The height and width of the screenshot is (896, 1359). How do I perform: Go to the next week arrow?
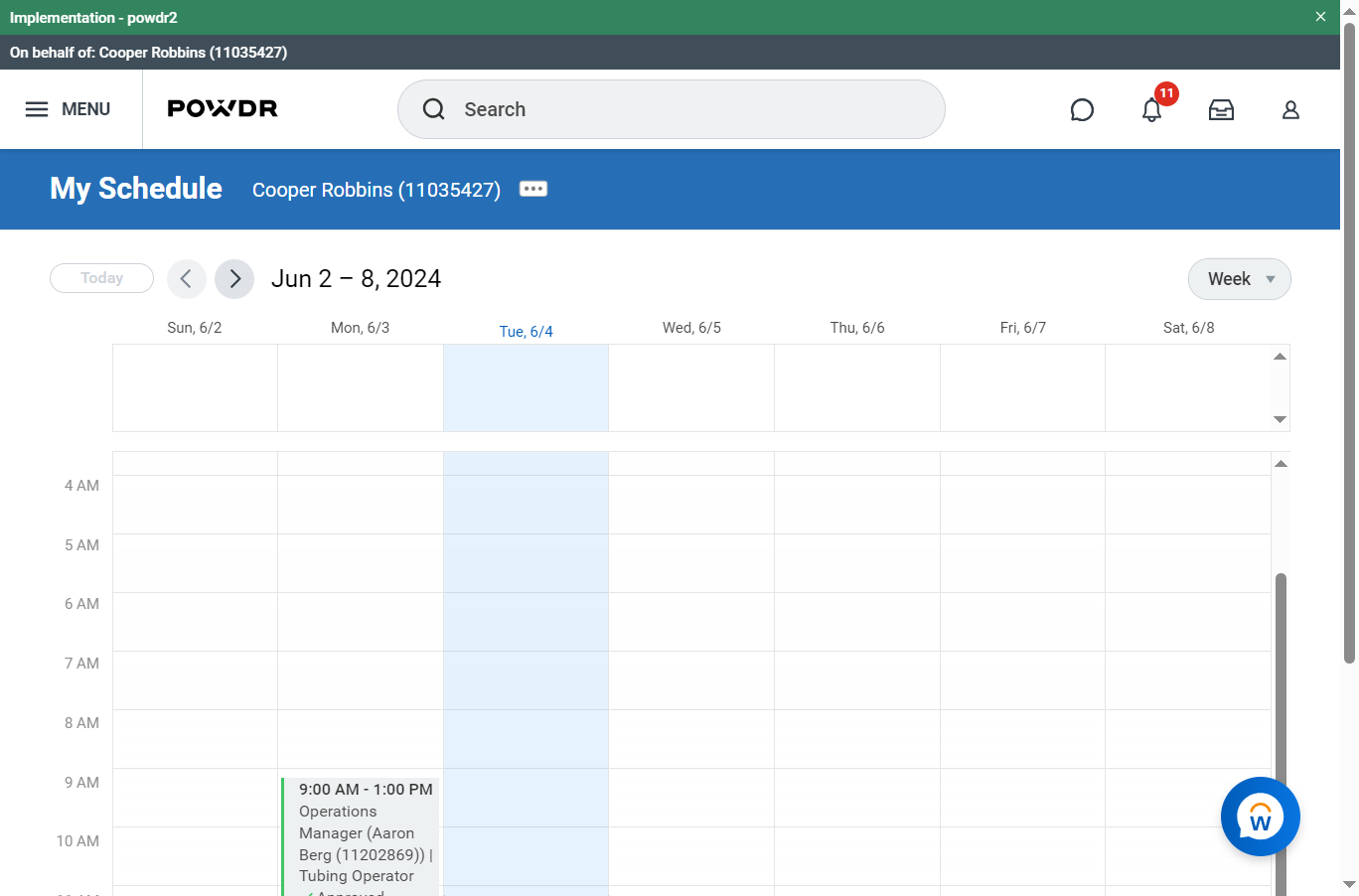234,279
